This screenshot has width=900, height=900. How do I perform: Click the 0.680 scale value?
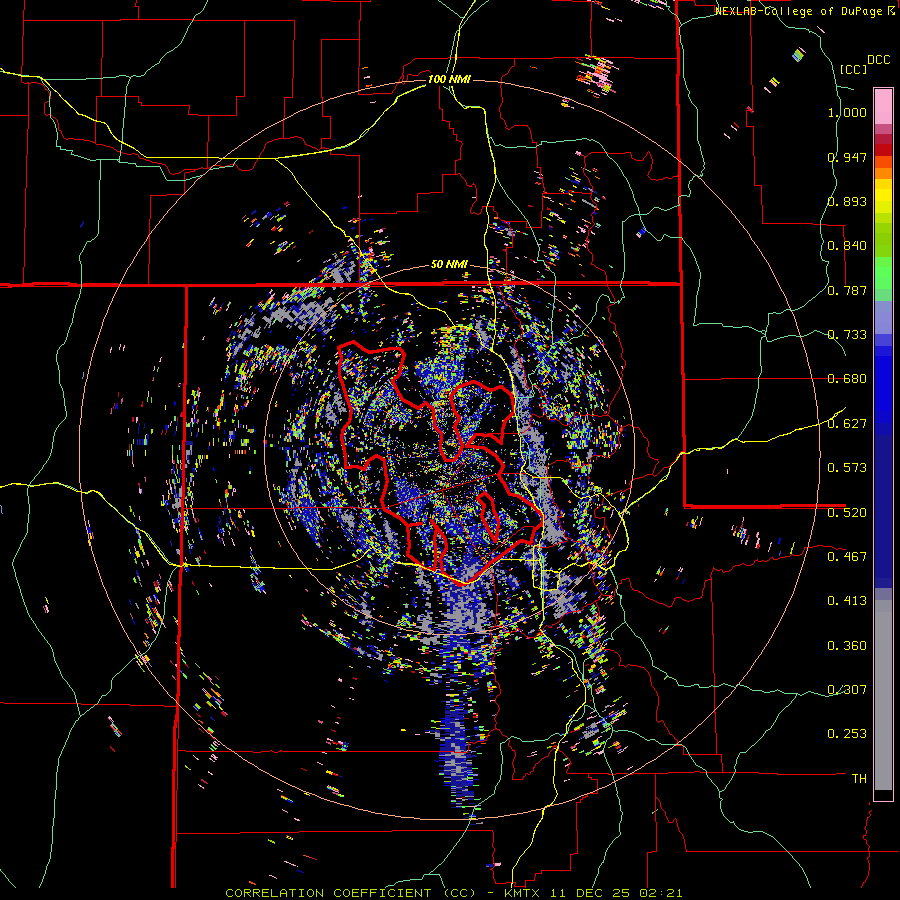pyautogui.click(x=847, y=379)
